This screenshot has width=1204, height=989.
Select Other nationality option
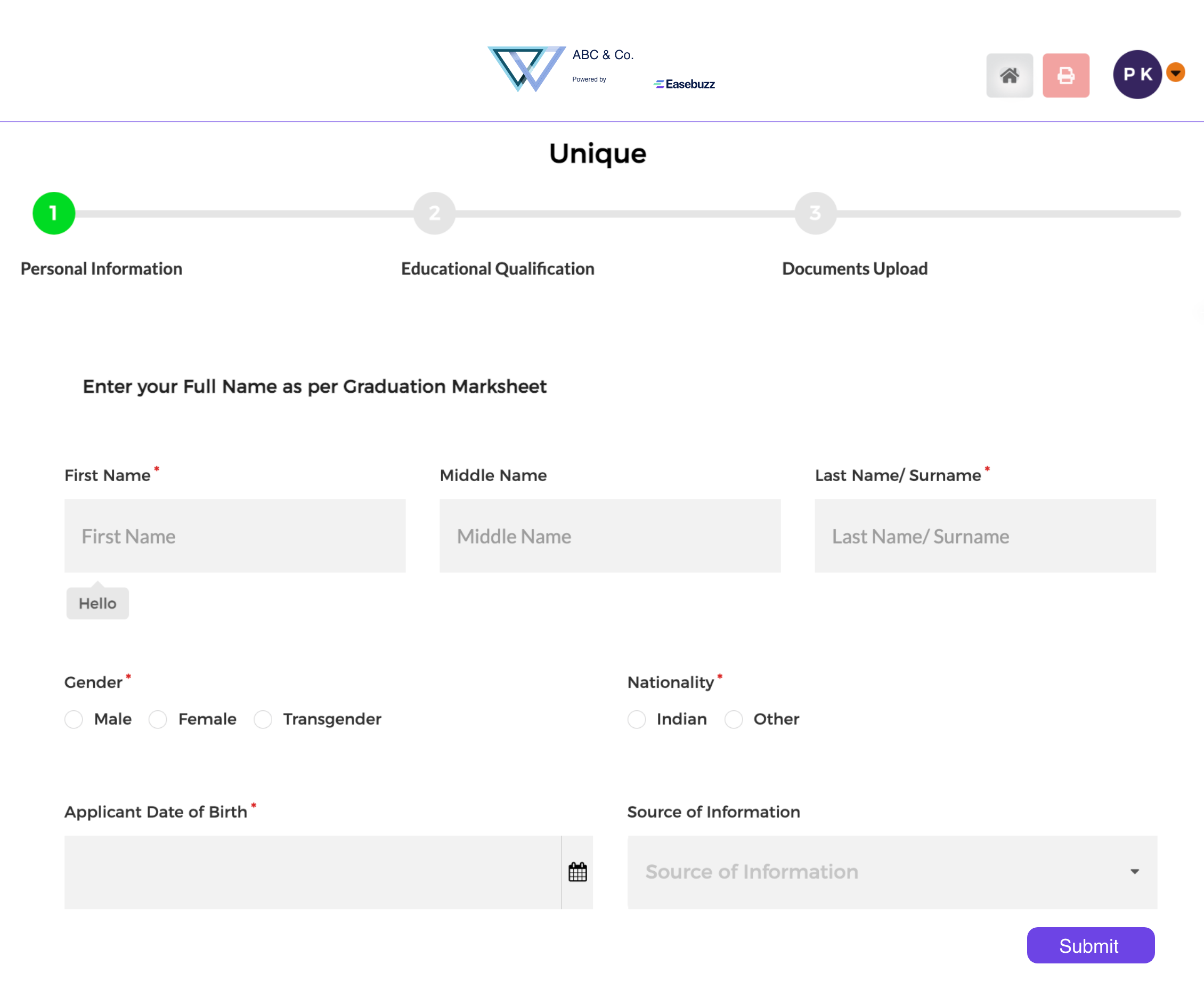pos(734,719)
